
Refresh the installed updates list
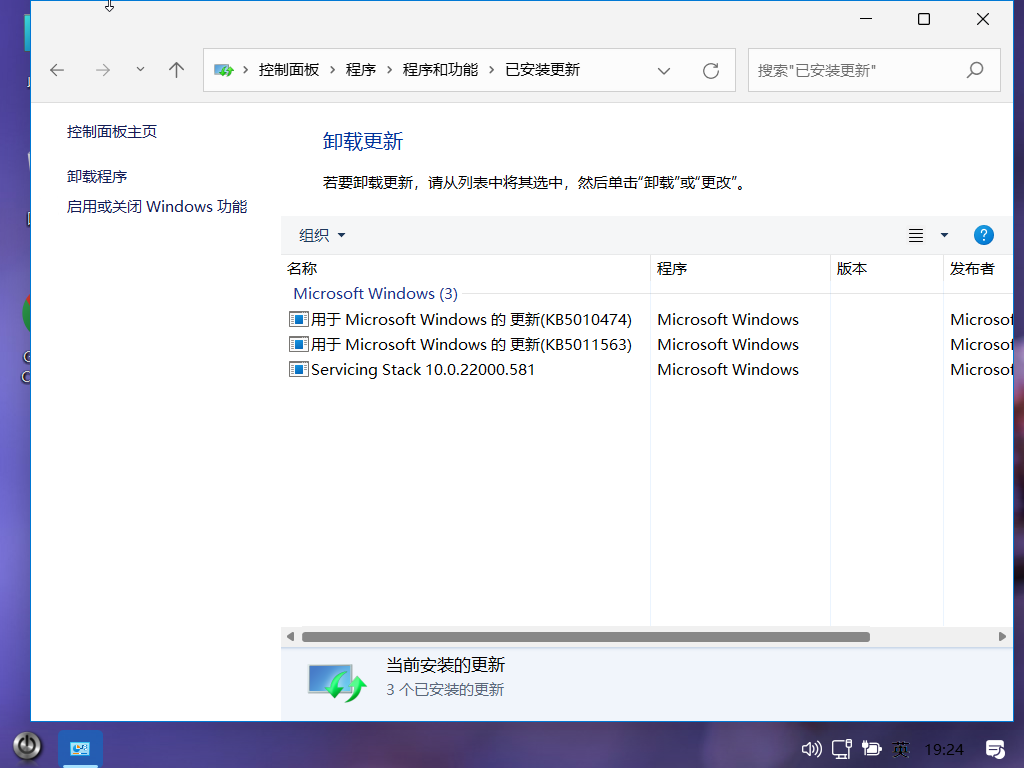[711, 71]
